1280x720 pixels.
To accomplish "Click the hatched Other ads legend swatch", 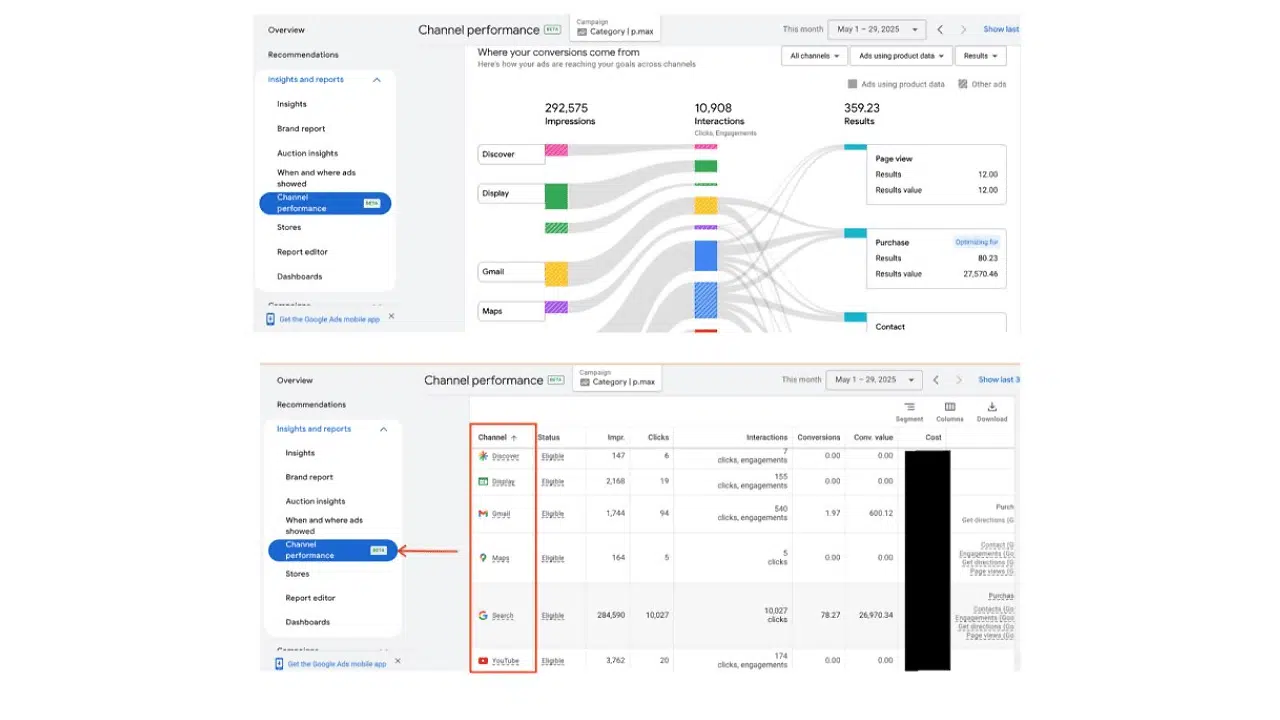I will (x=963, y=84).
